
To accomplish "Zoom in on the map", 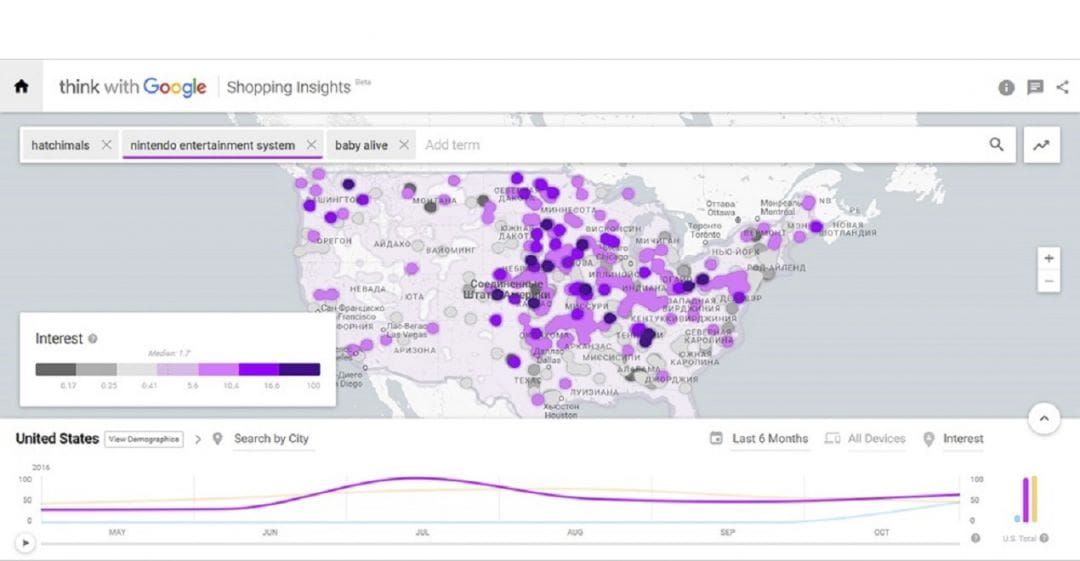I will (x=1048, y=258).
